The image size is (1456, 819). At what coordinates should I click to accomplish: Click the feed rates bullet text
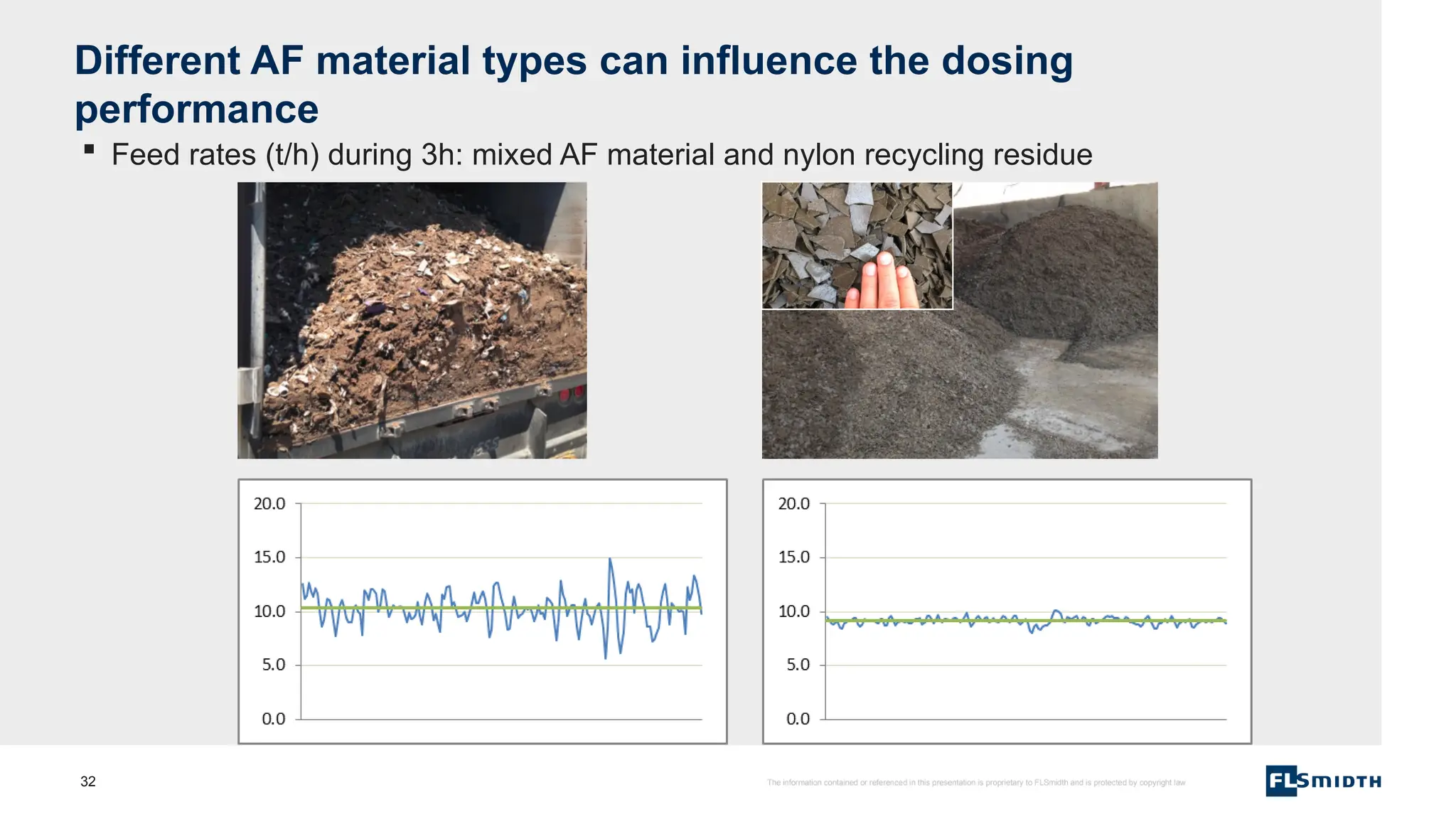coord(601,155)
